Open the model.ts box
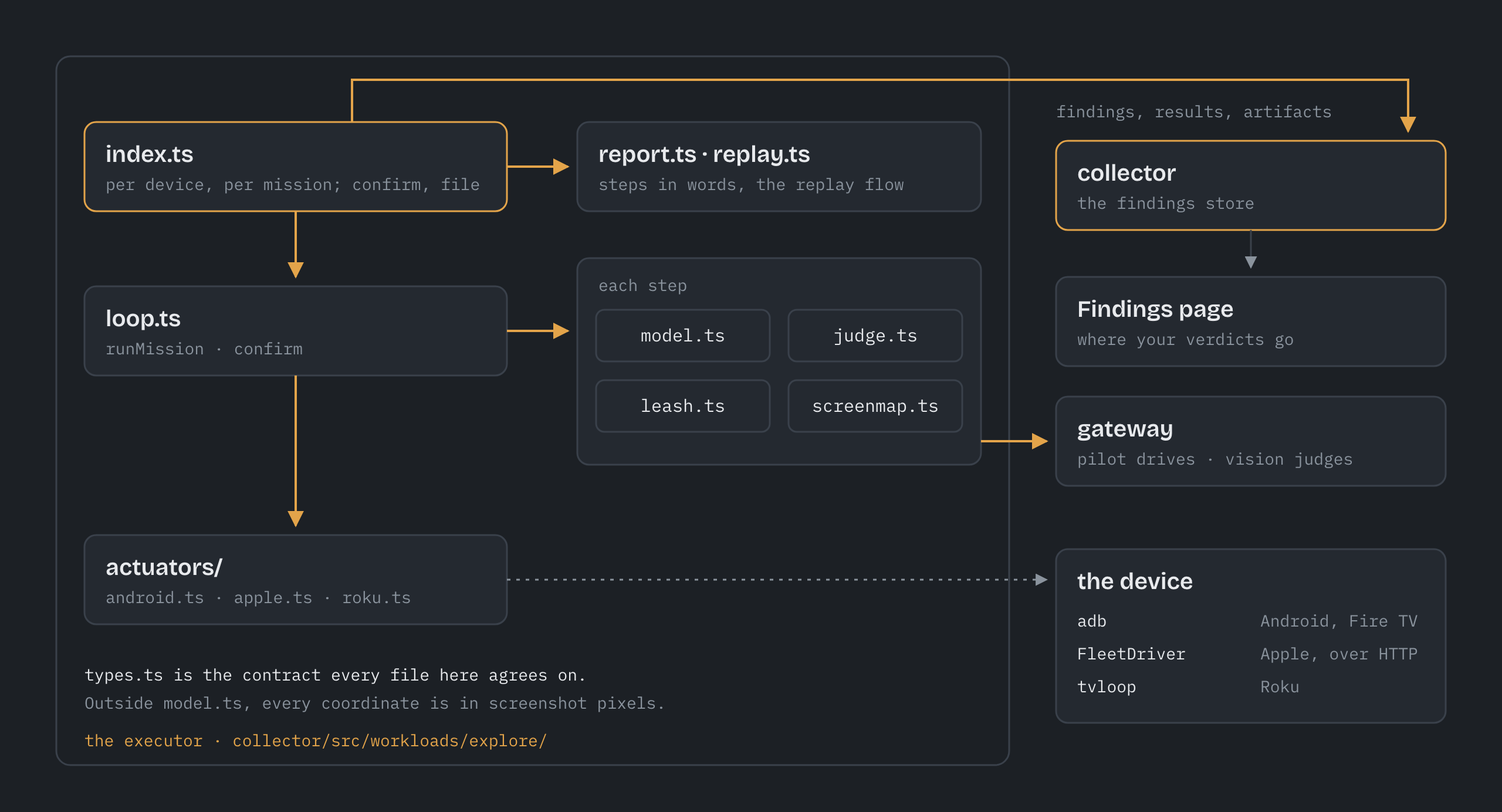Screen dimensions: 1502x812 [683, 336]
